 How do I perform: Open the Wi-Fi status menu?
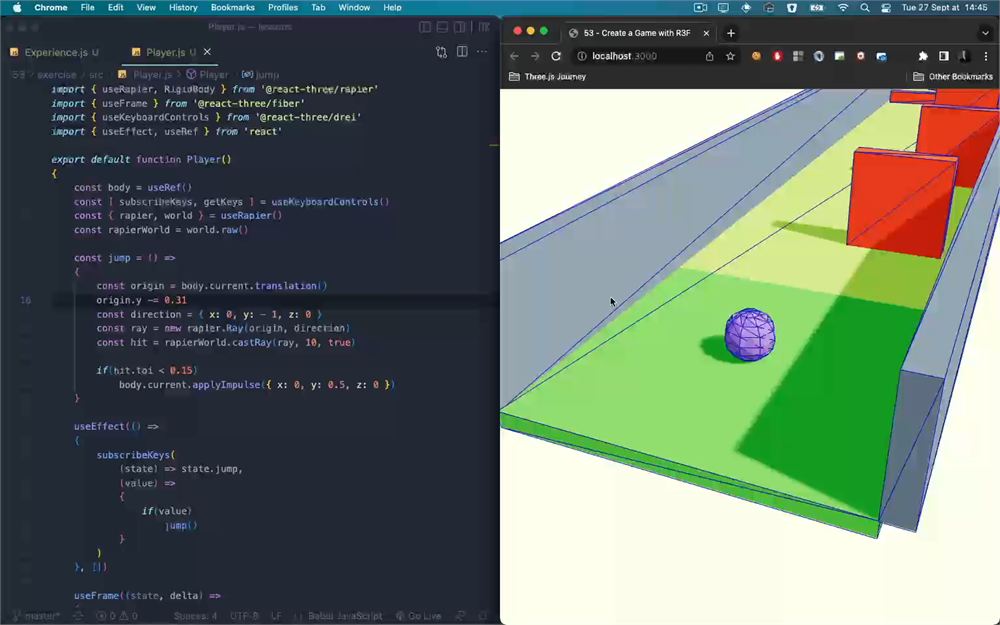click(842, 8)
